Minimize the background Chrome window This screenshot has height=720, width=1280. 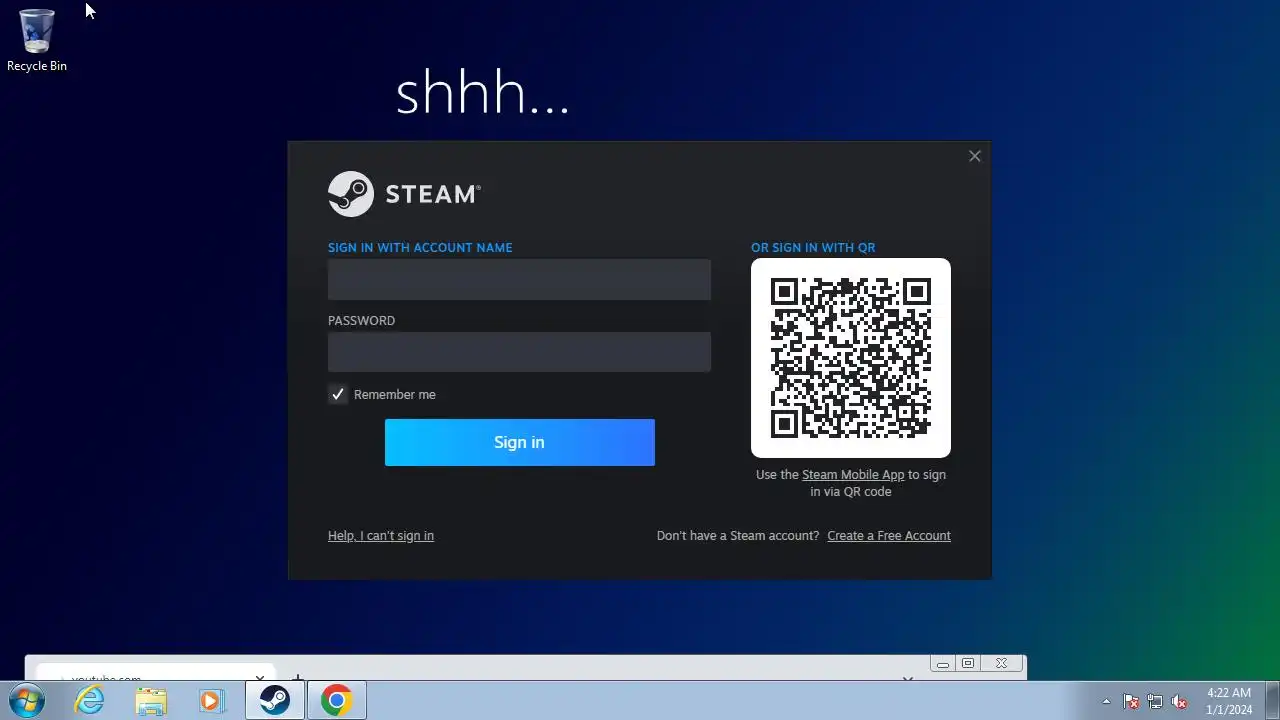[x=942, y=664]
